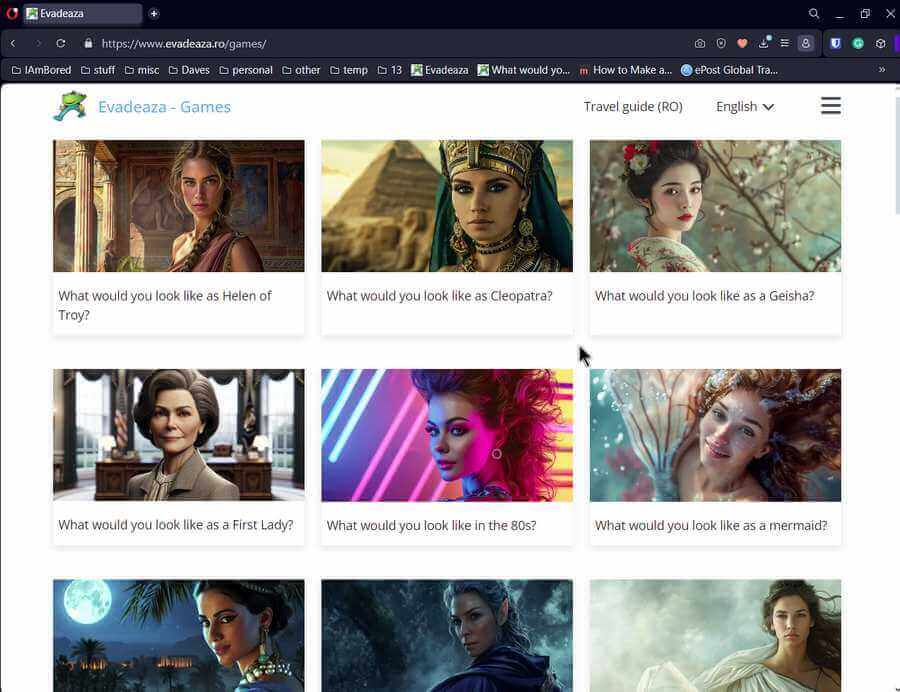The image size is (900, 692).
Task: Open the 'How to Make a...' bookmark
Action: [x=625, y=70]
